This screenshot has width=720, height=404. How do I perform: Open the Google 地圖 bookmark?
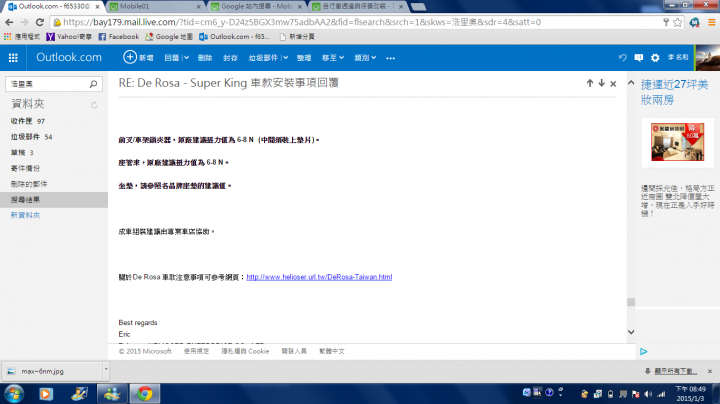pos(169,36)
